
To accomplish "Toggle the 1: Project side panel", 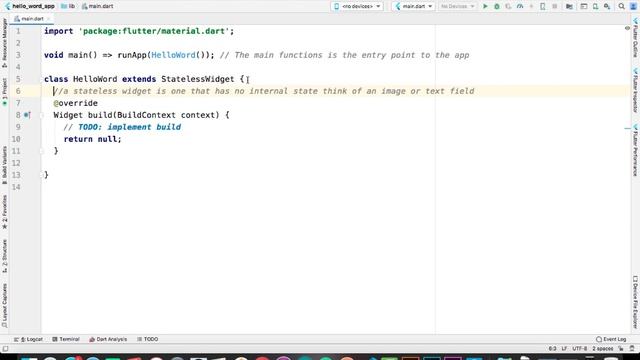I will click(x=4, y=92).
